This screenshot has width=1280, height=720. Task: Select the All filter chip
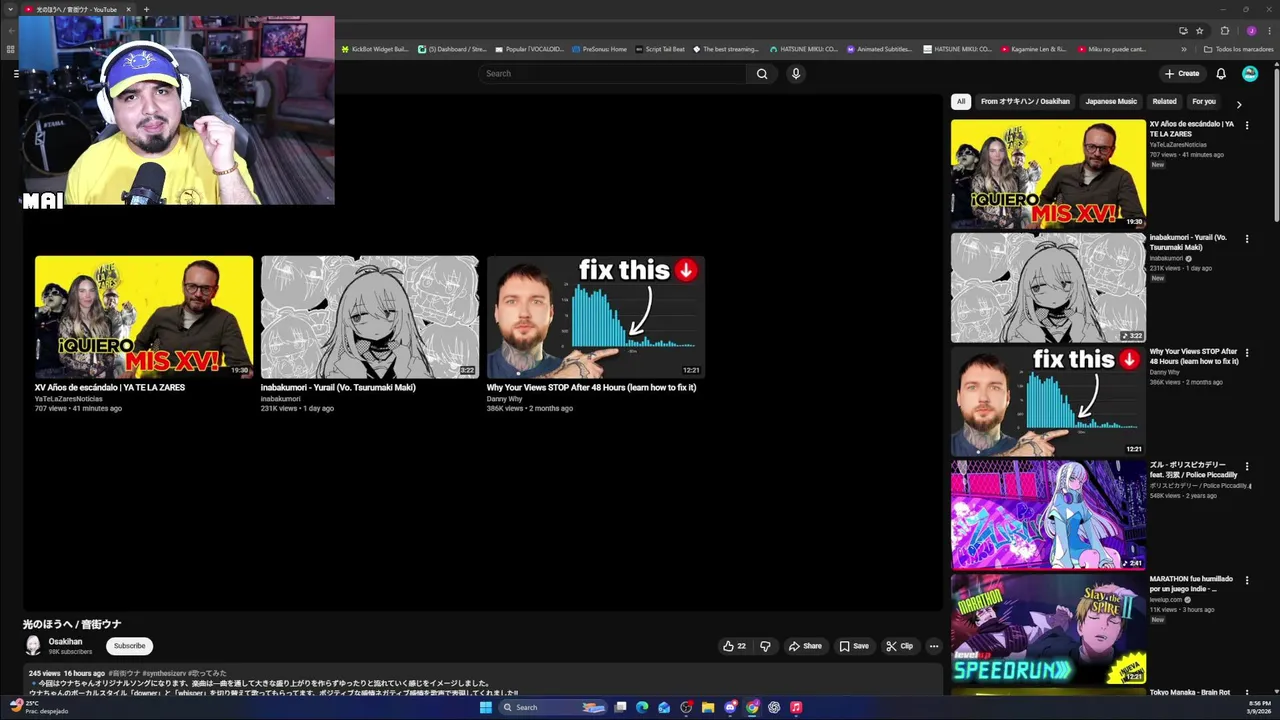961,101
